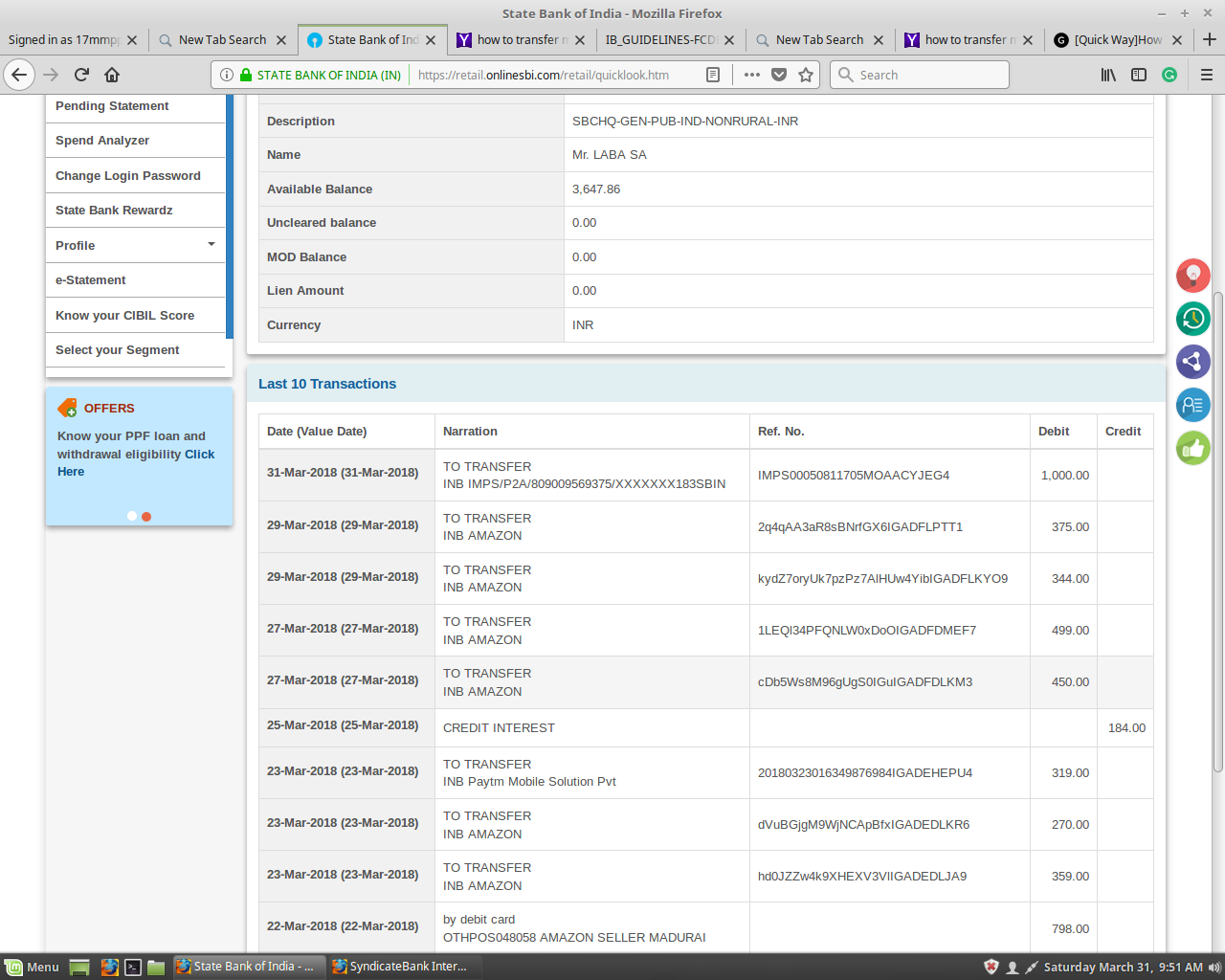The width and height of the screenshot is (1225, 980).
Task: Expand the Profile sidebar menu
Action: click(x=134, y=245)
